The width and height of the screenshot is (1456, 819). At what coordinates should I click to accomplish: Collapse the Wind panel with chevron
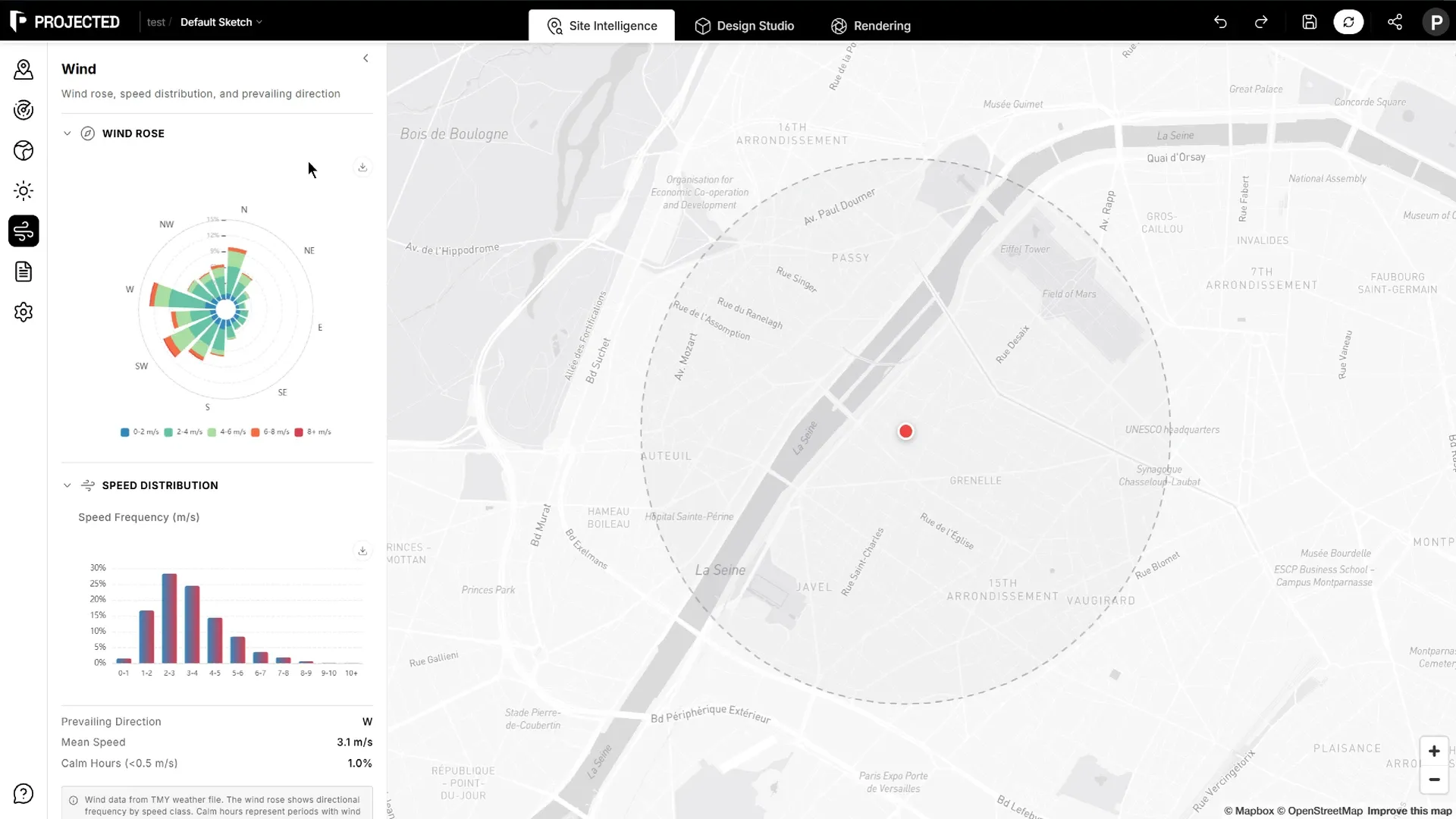(x=366, y=58)
